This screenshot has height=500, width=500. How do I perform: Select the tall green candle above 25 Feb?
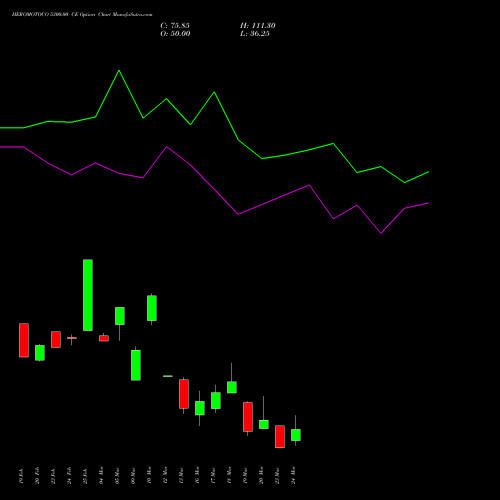click(88, 295)
